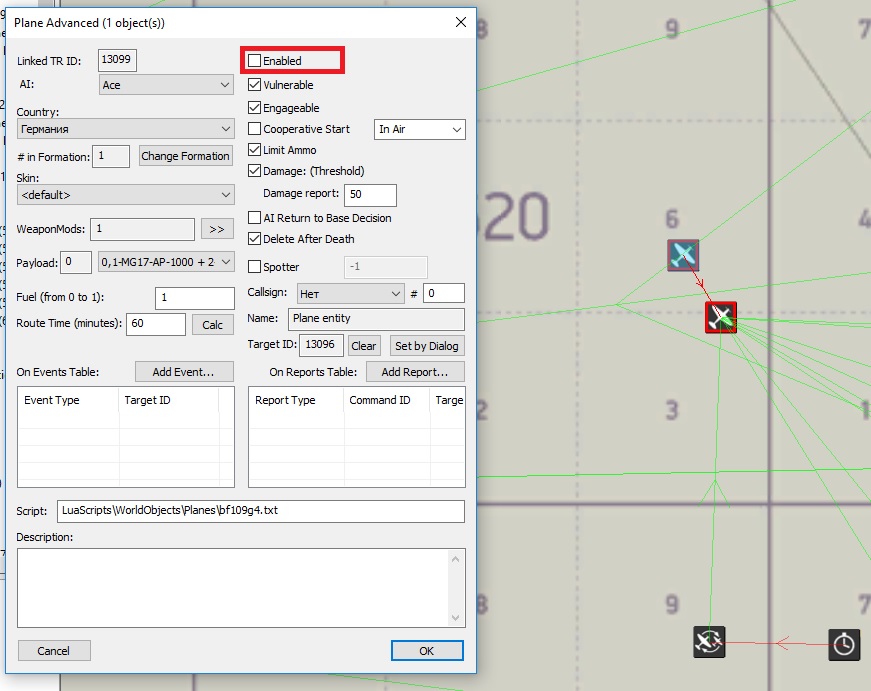This screenshot has height=691, width=871.
Task: Close the Plane Advanced dialog
Action: [460, 22]
